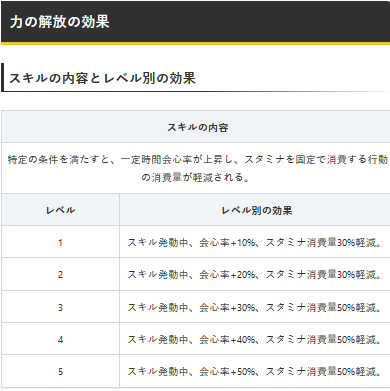This screenshot has height=391, width=390.
Task: Click the subheading スキルの内容とレベル別の効果
Action: coord(102,78)
